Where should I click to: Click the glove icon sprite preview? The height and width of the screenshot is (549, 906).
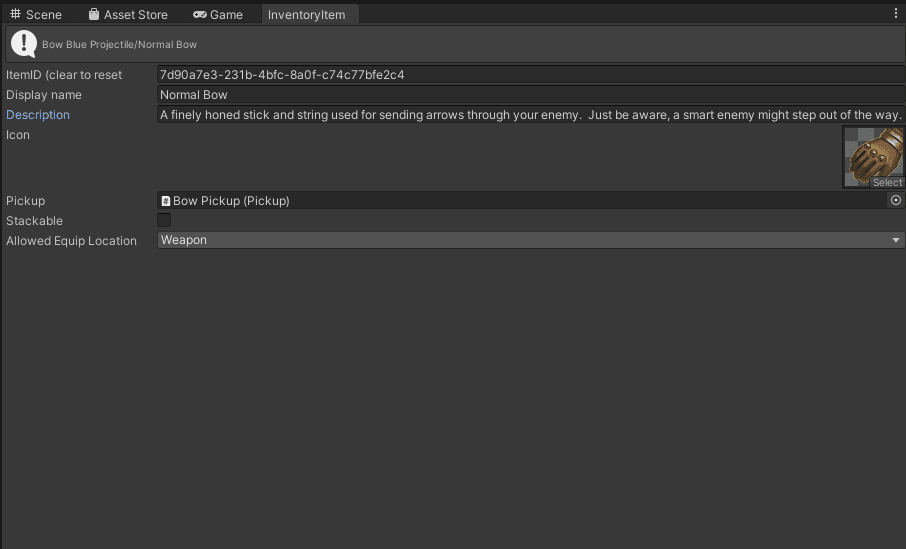[x=873, y=157]
